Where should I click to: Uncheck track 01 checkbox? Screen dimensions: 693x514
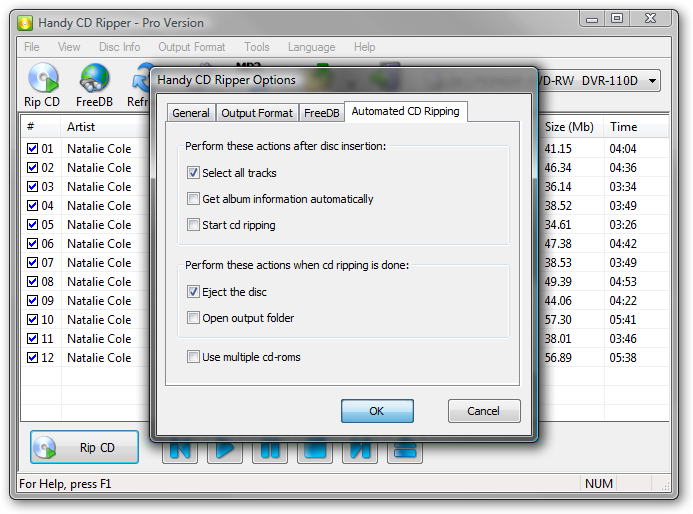tap(32, 148)
